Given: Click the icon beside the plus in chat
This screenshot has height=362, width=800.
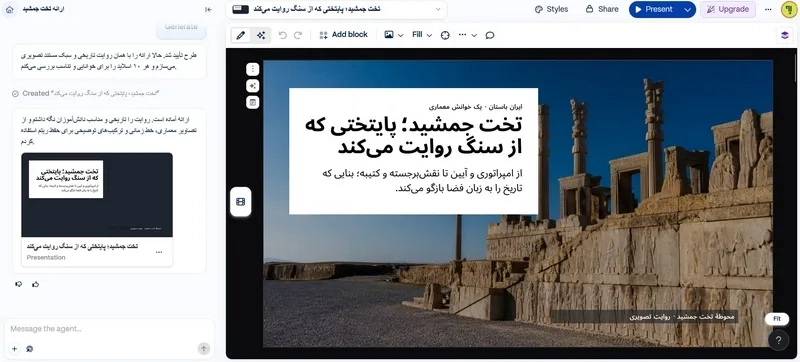Looking at the screenshot, I should (30, 349).
